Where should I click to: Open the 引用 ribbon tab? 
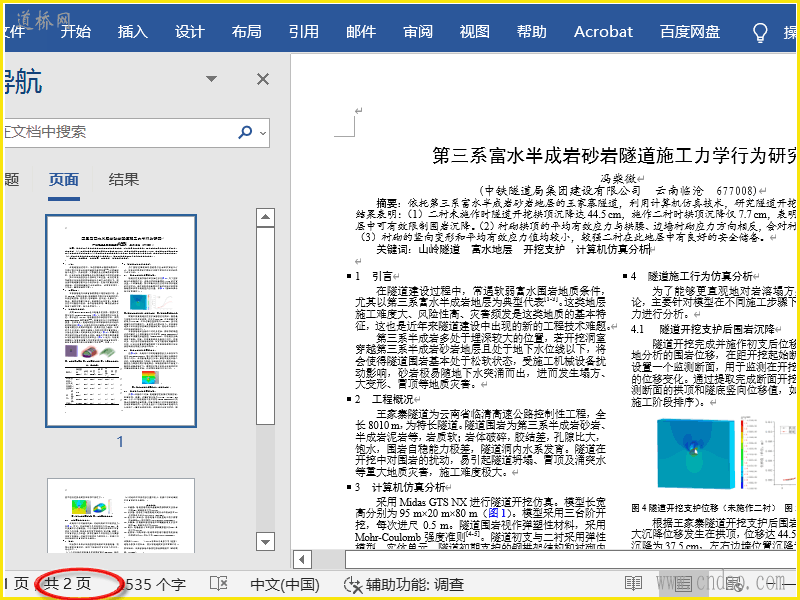tap(304, 32)
